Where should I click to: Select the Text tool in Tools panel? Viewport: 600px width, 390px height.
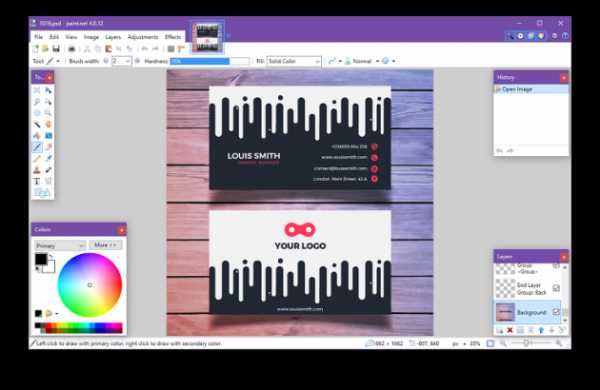37,181
